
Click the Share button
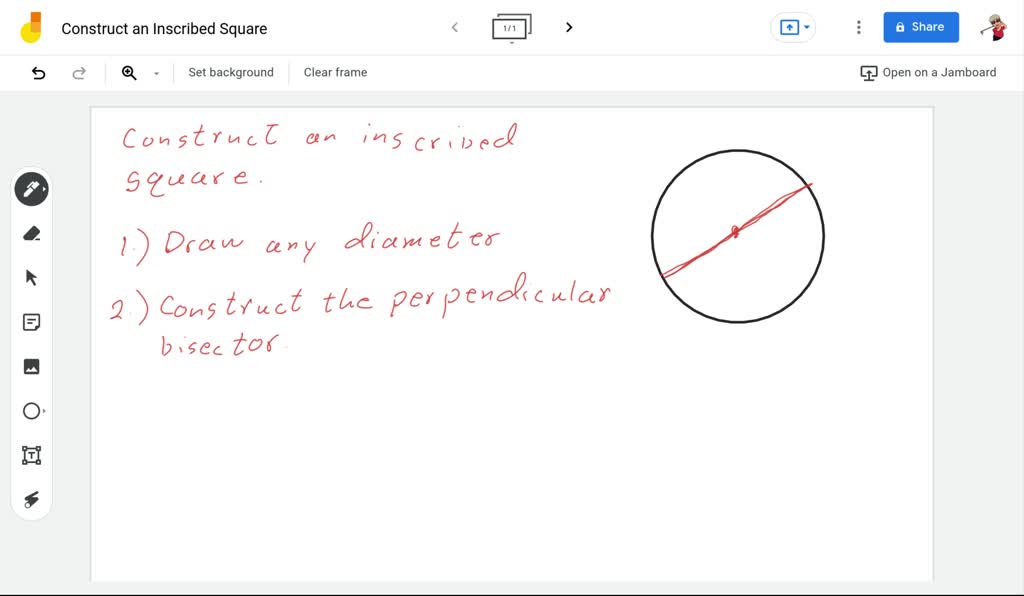pyautogui.click(x=920, y=27)
